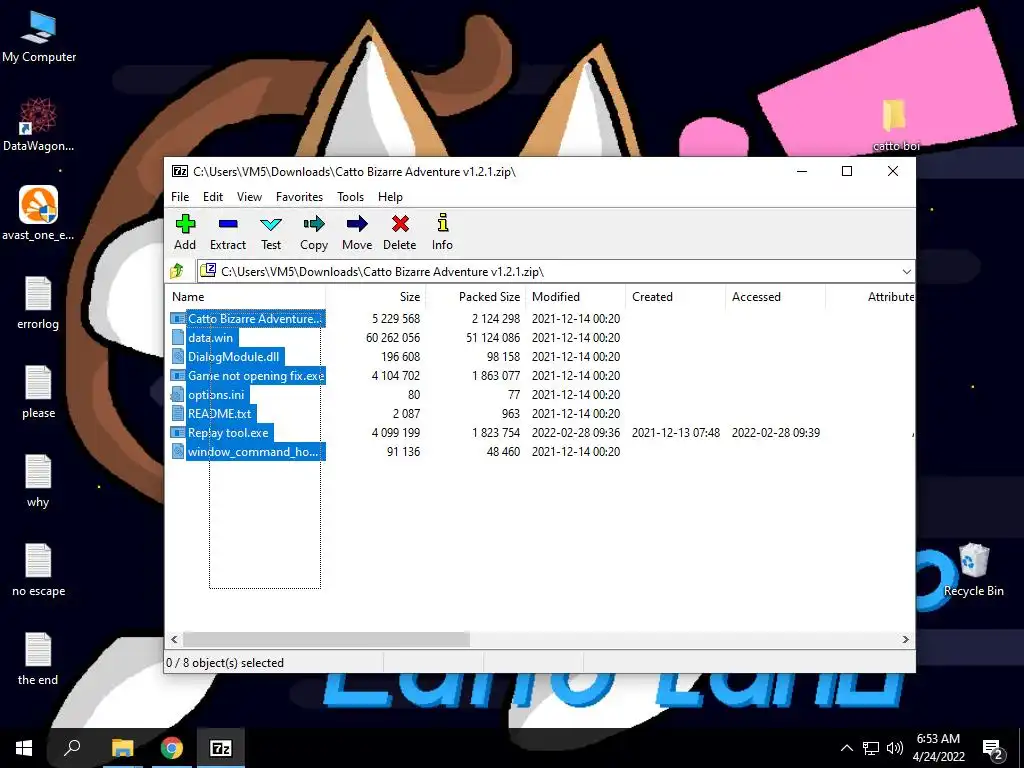Image resolution: width=1024 pixels, height=768 pixels.
Task: Open the Tools menu
Action: point(351,197)
